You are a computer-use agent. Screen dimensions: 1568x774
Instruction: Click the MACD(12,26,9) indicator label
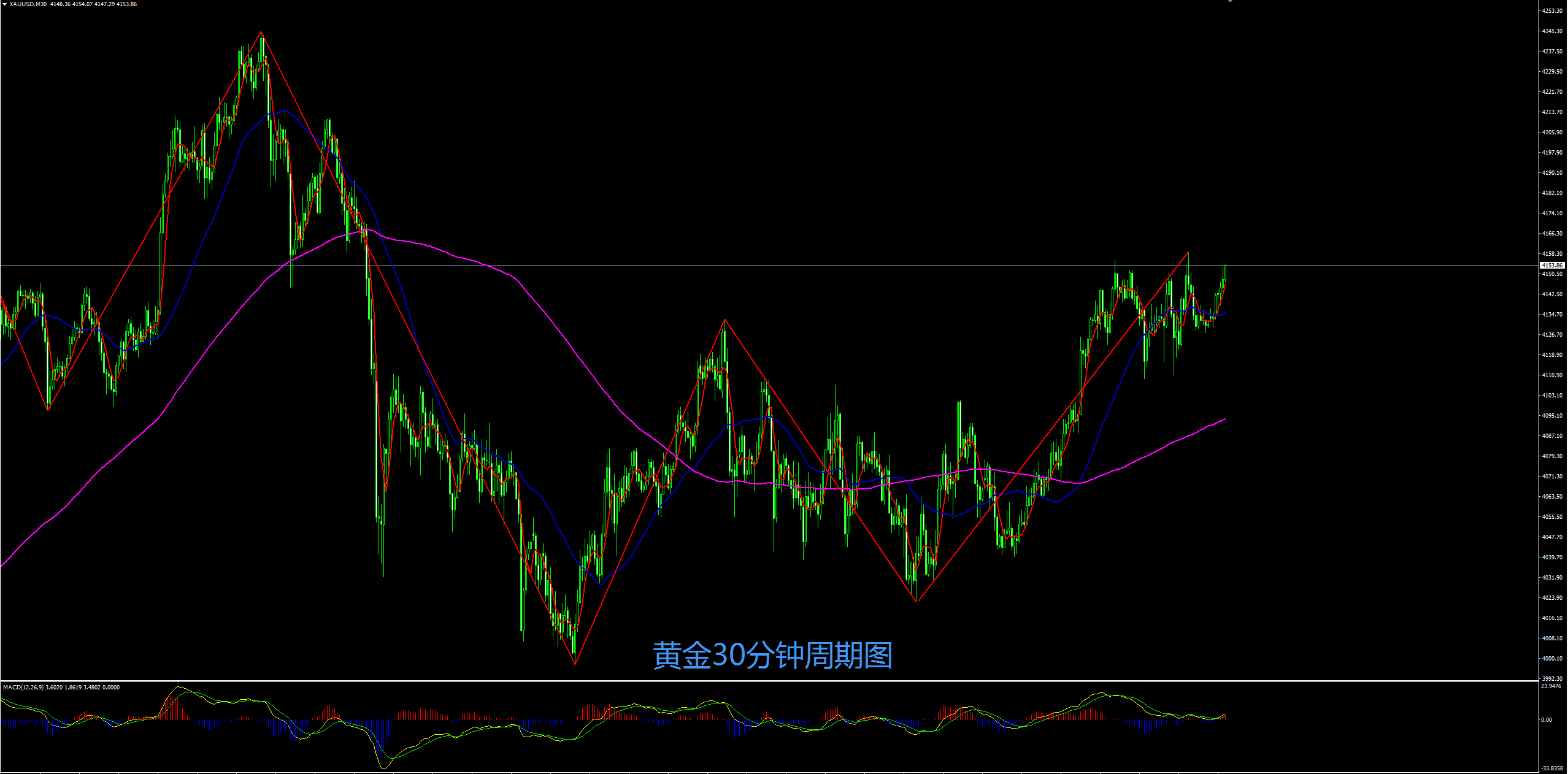(x=23, y=688)
